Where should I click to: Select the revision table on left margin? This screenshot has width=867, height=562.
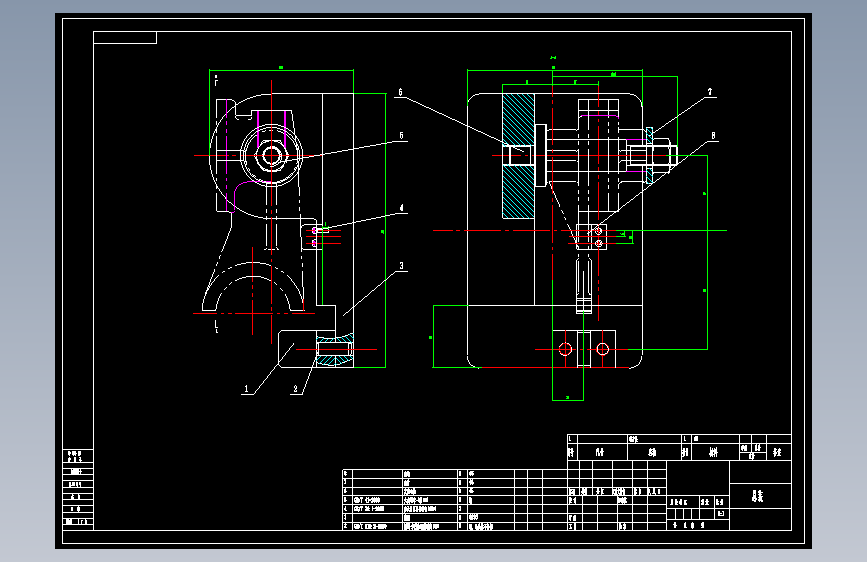click(78, 488)
